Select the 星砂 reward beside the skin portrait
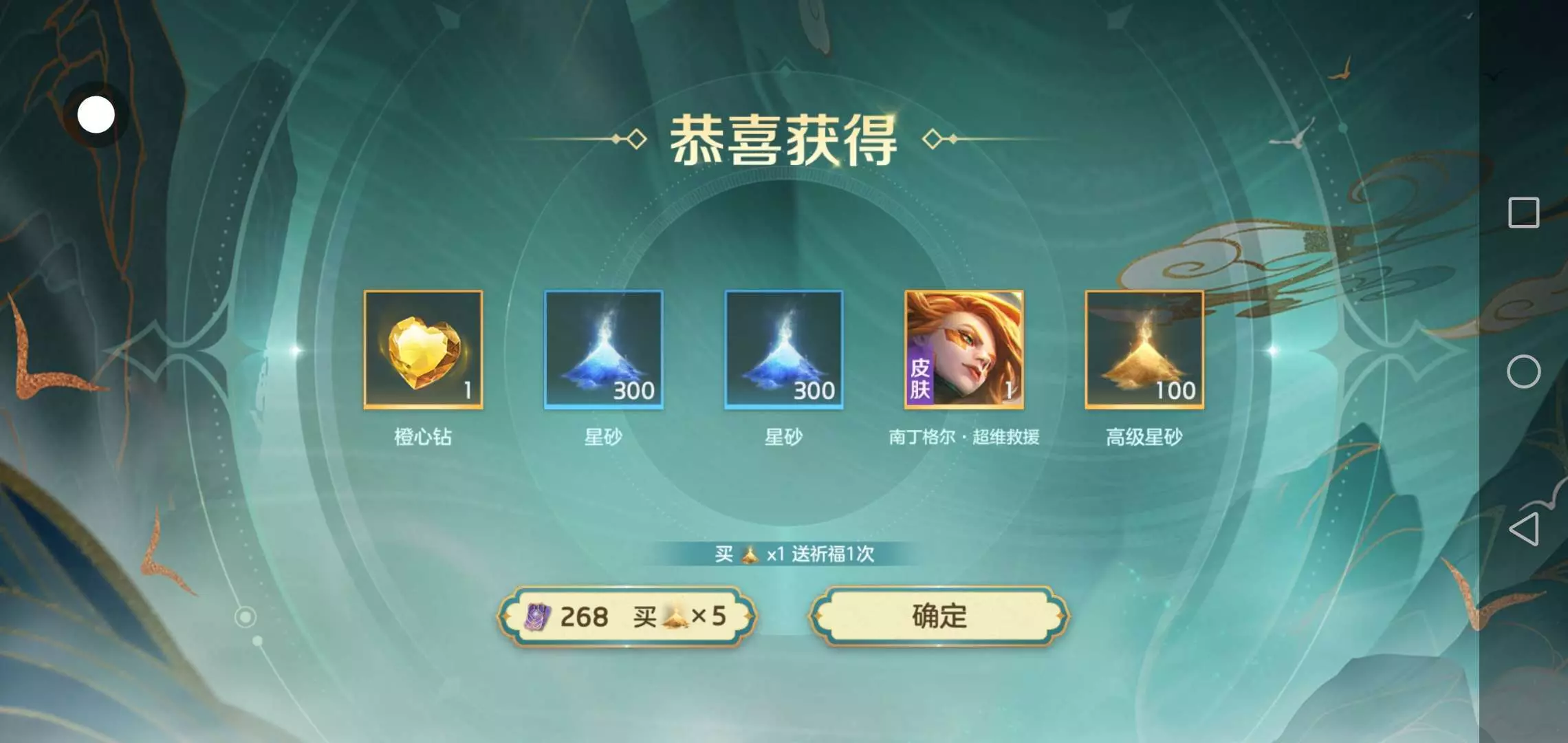Image resolution: width=1568 pixels, height=743 pixels. [x=784, y=349]
